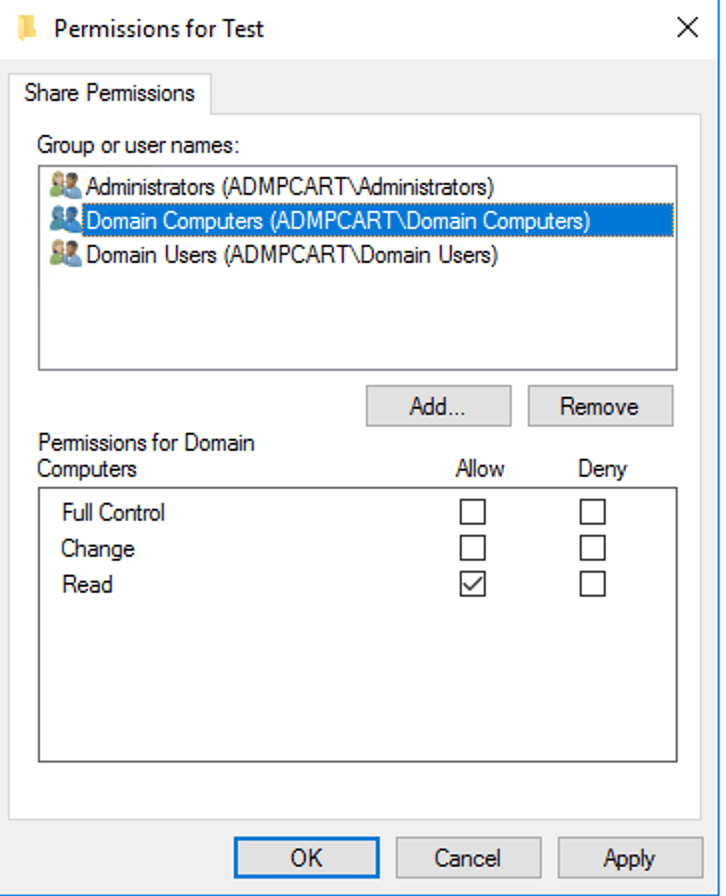Close the Permissions for Test dialog
Image resolution: width=726 pixels, height=896 pixels.
tap(687, 28)
